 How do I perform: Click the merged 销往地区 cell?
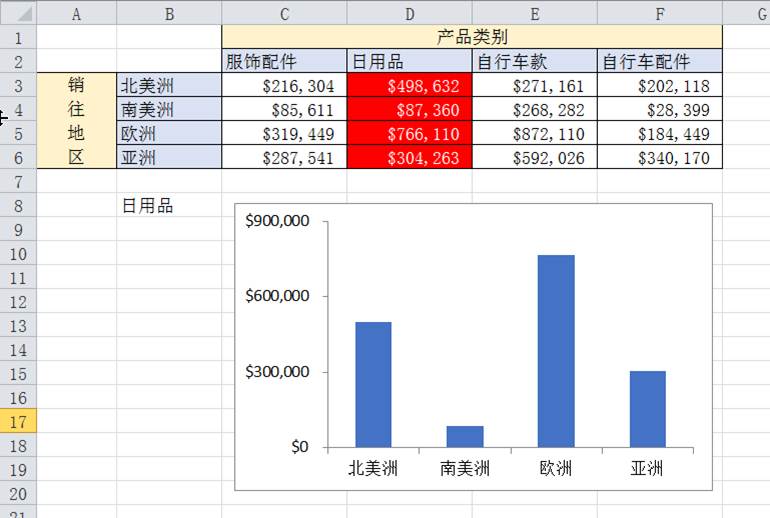tap(76, 121)
